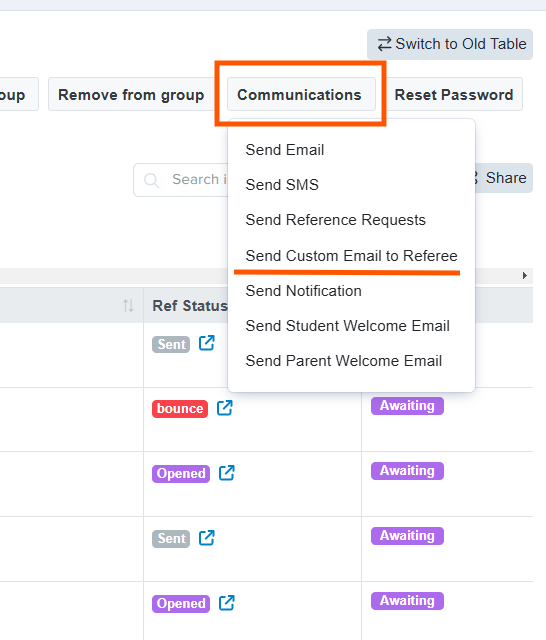Image resolution: width=546 pixels, height=640 pixels.
Task: Click the sort arrows icon in column header
Action: pos(128,305)
